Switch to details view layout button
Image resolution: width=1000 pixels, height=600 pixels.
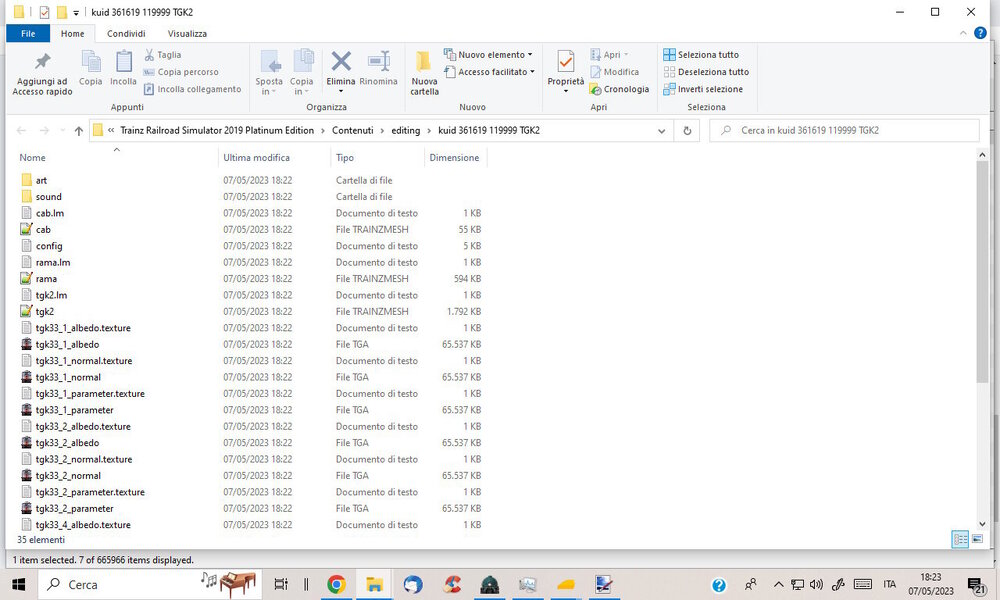point(960,539)
